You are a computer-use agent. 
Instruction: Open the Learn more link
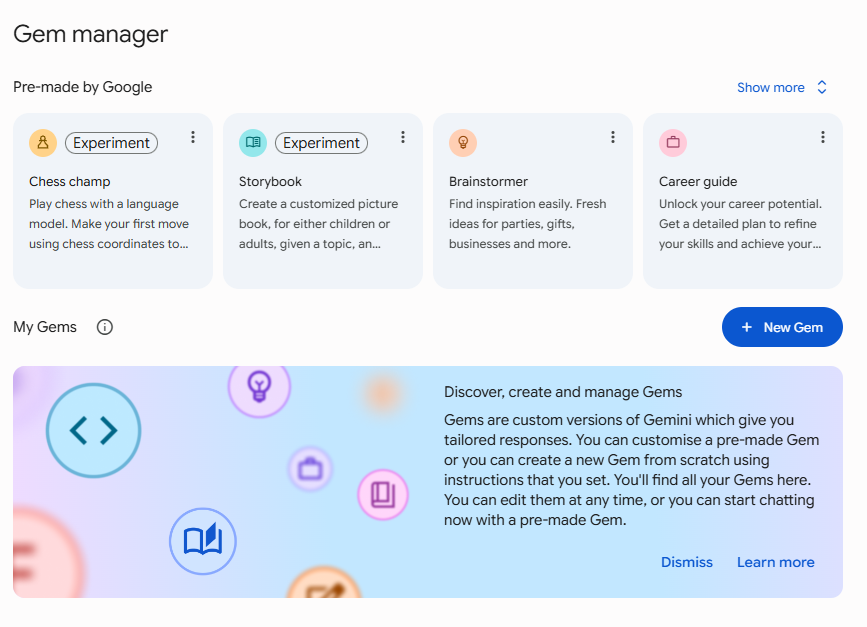(x=775, y=562)
